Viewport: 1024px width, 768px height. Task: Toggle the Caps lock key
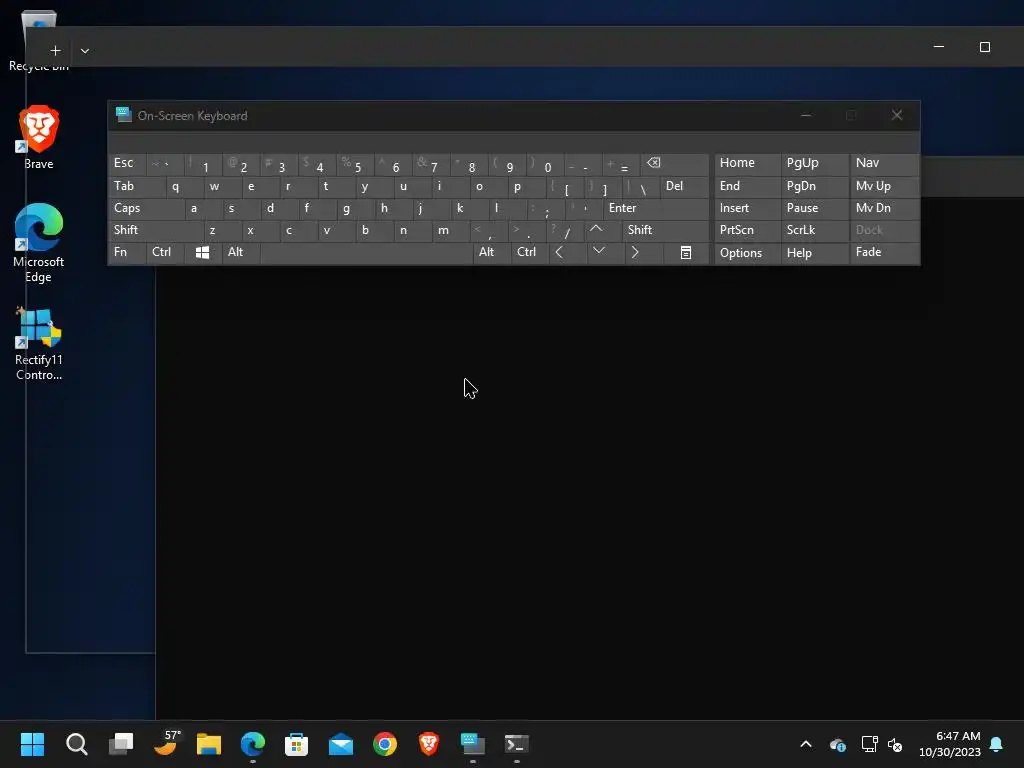[x=146, y=208]
